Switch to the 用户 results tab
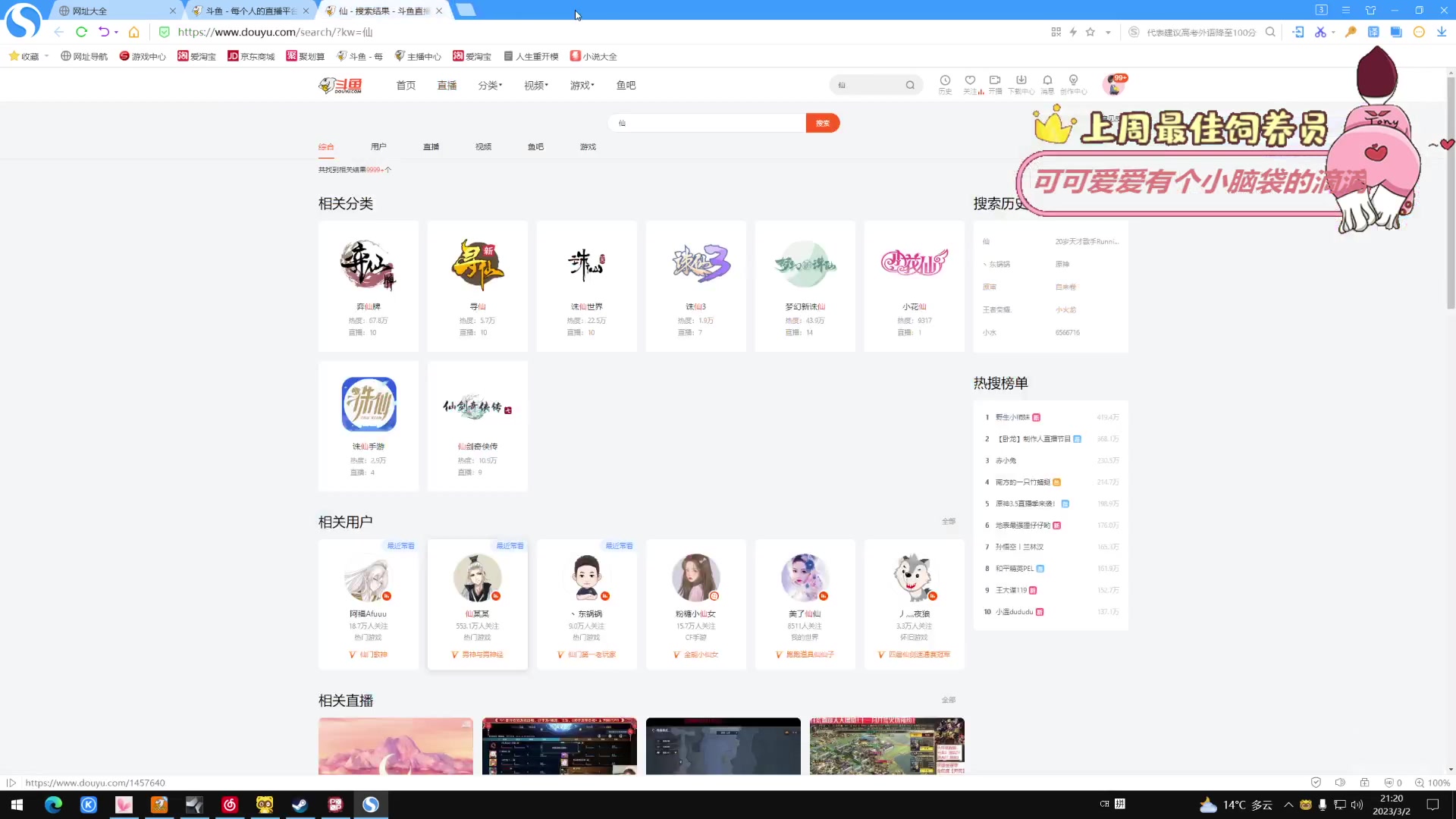1456x819 pixels. [x=378, y=147]
